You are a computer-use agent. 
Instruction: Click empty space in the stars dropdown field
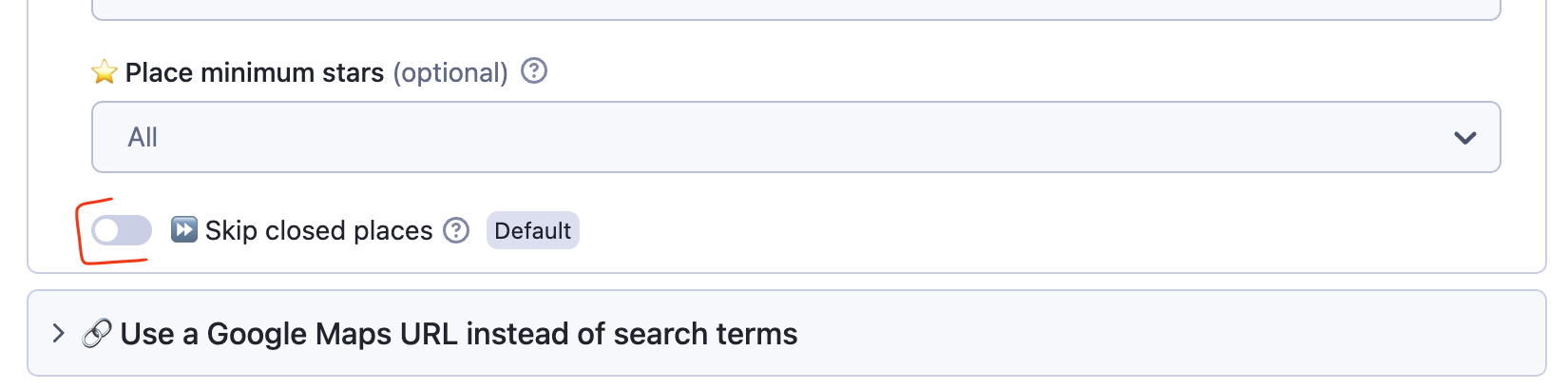[x=855, y=137]
